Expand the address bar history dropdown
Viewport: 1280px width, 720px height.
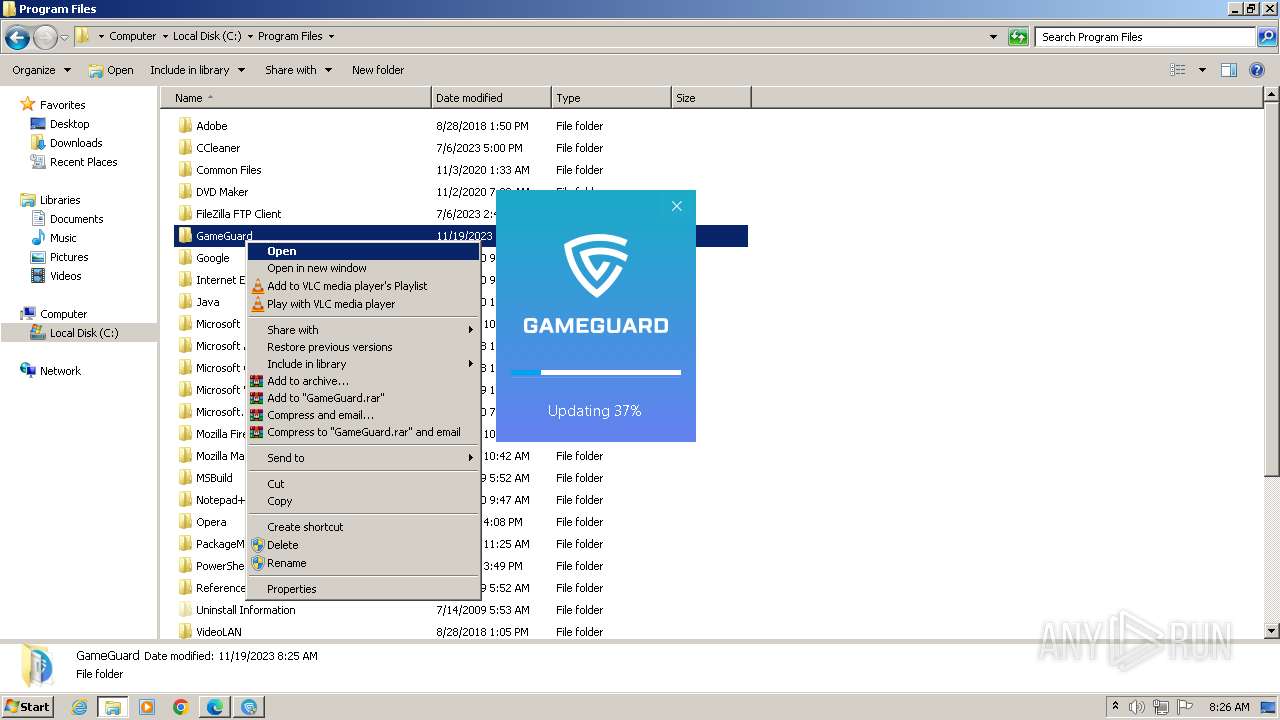tap(993, 37)
